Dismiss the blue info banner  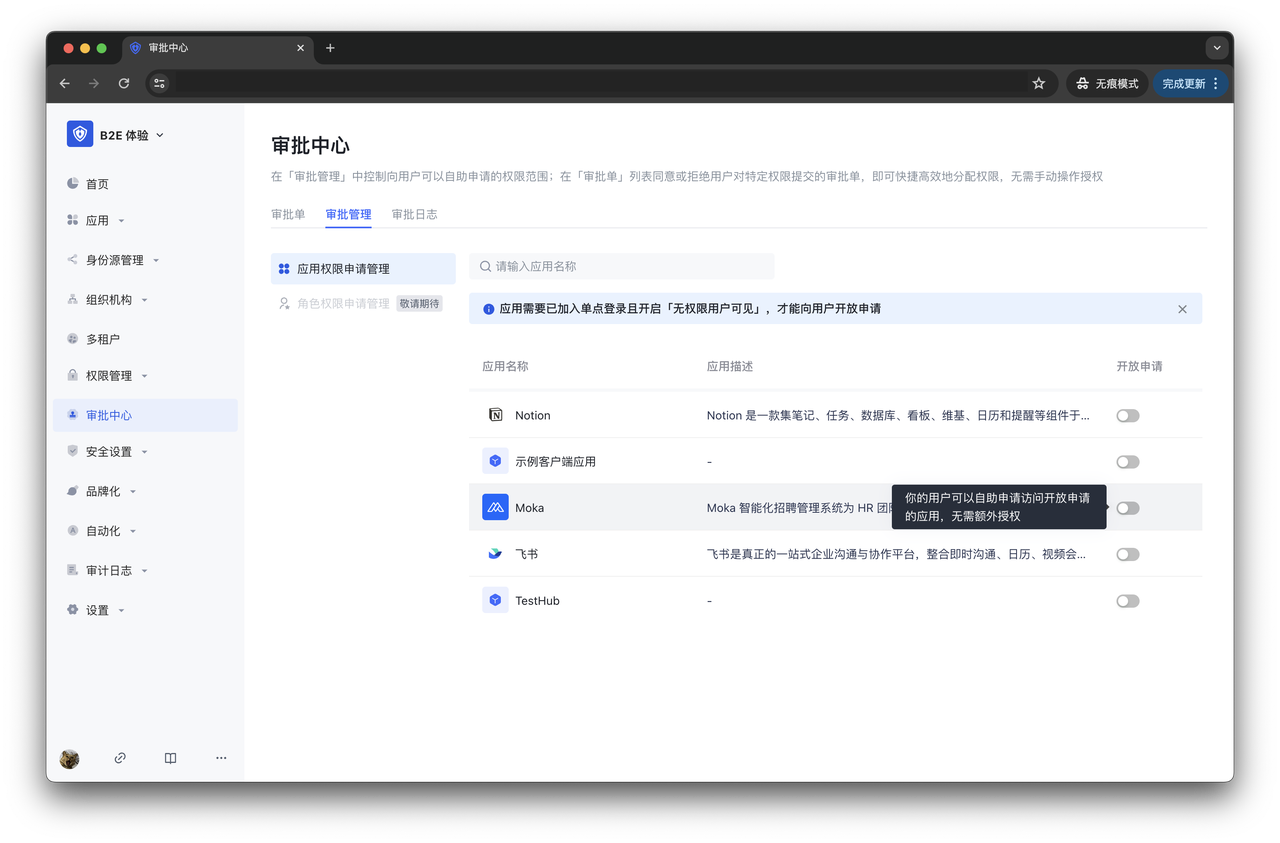click(x=1182, y=309)
